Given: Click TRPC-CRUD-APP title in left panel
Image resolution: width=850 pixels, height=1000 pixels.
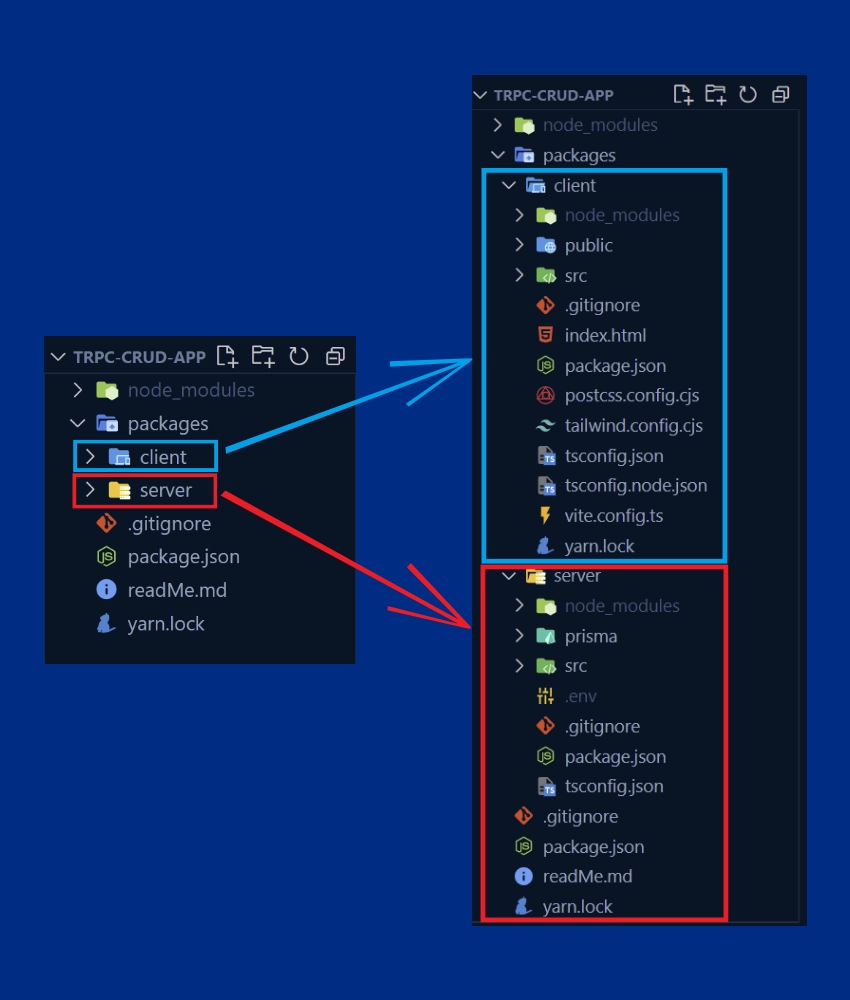Looking at the screenshot, I should (x=140, y=357).
